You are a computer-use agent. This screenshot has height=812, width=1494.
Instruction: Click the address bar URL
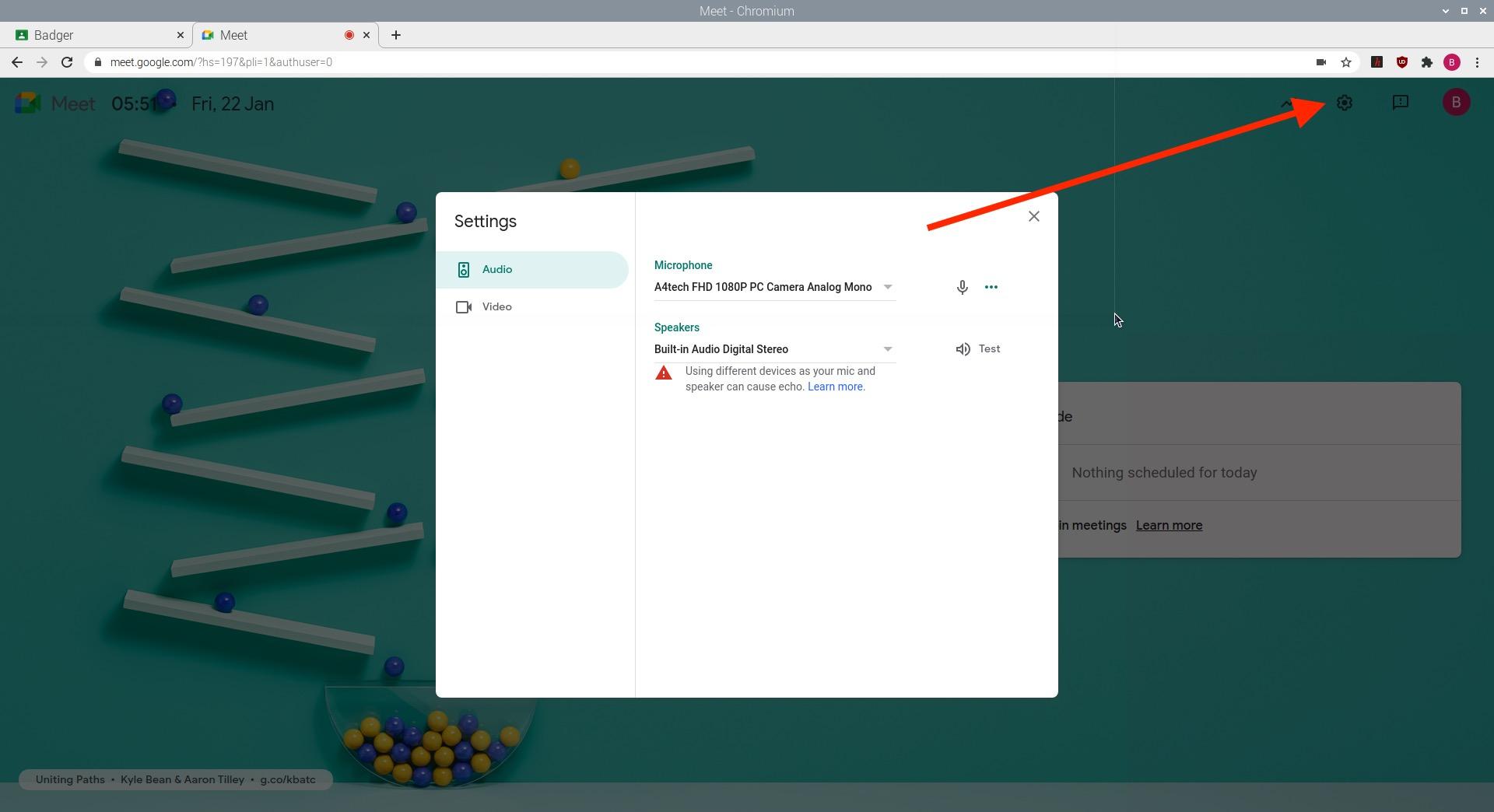221,62
